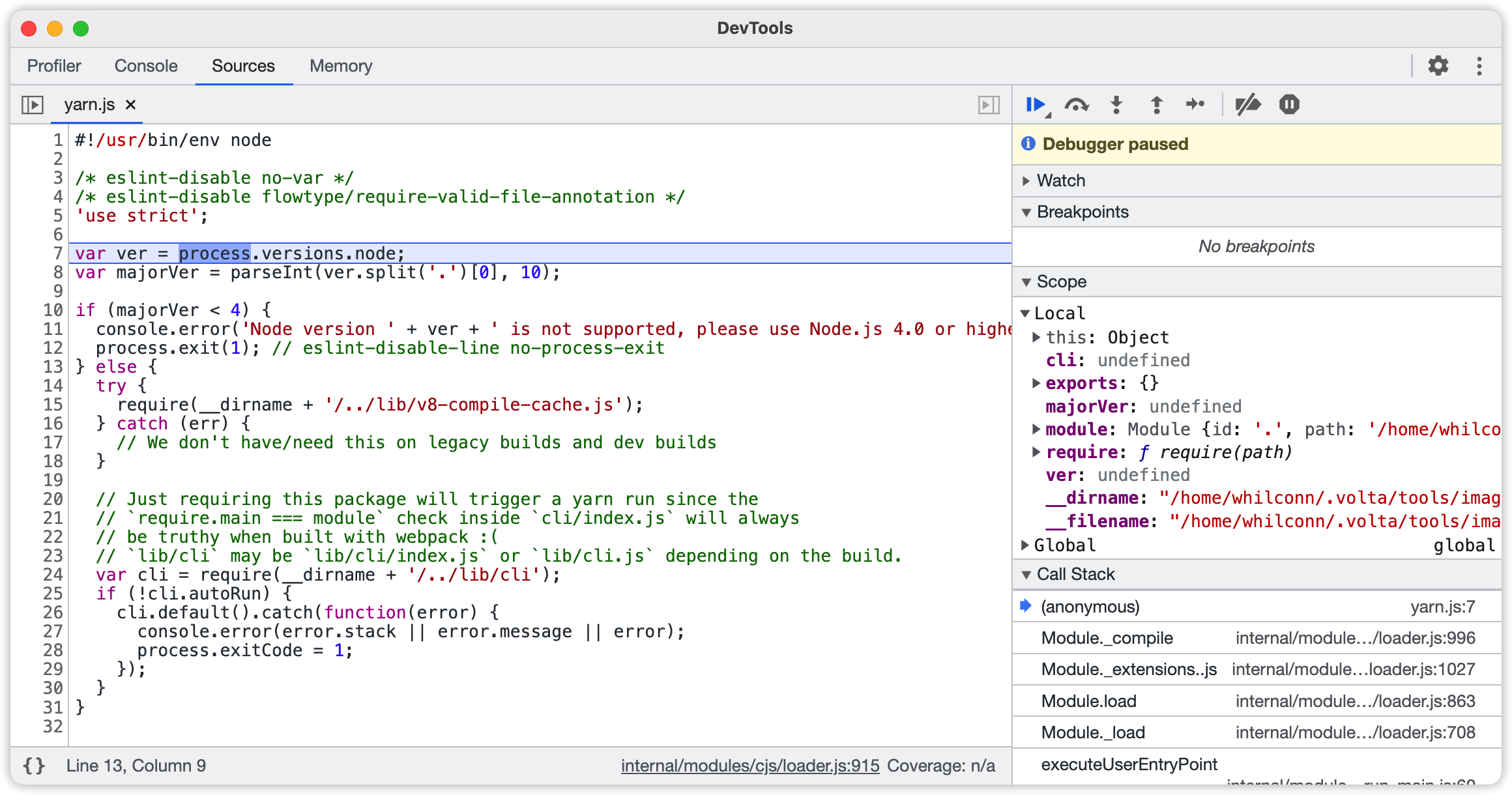Screen dimensions: 1512x795
Task: Select the executeUserEntryPoint stack frame
Action: (1257, 767)
